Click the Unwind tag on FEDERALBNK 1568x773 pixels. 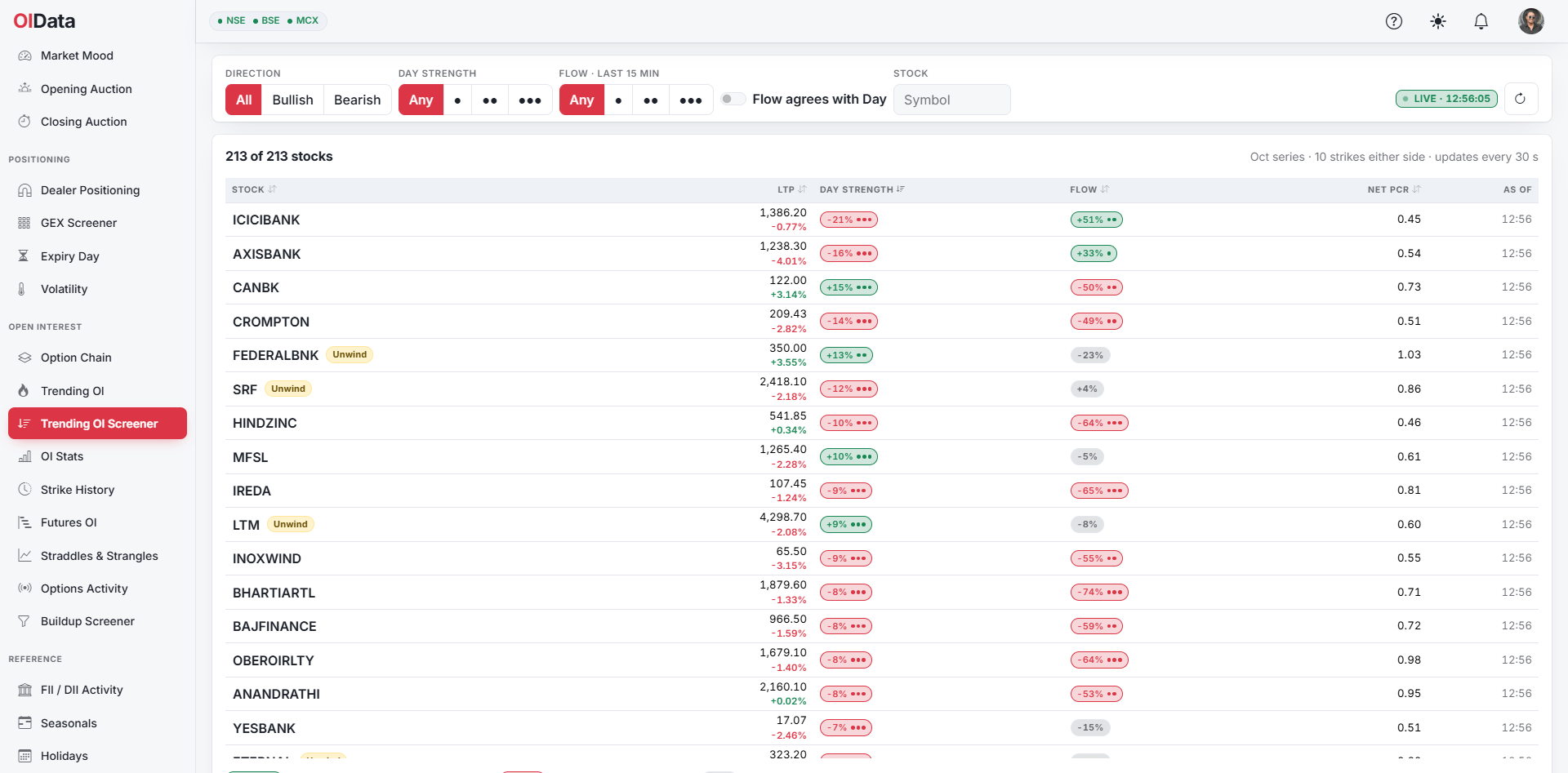coord(350,354)
